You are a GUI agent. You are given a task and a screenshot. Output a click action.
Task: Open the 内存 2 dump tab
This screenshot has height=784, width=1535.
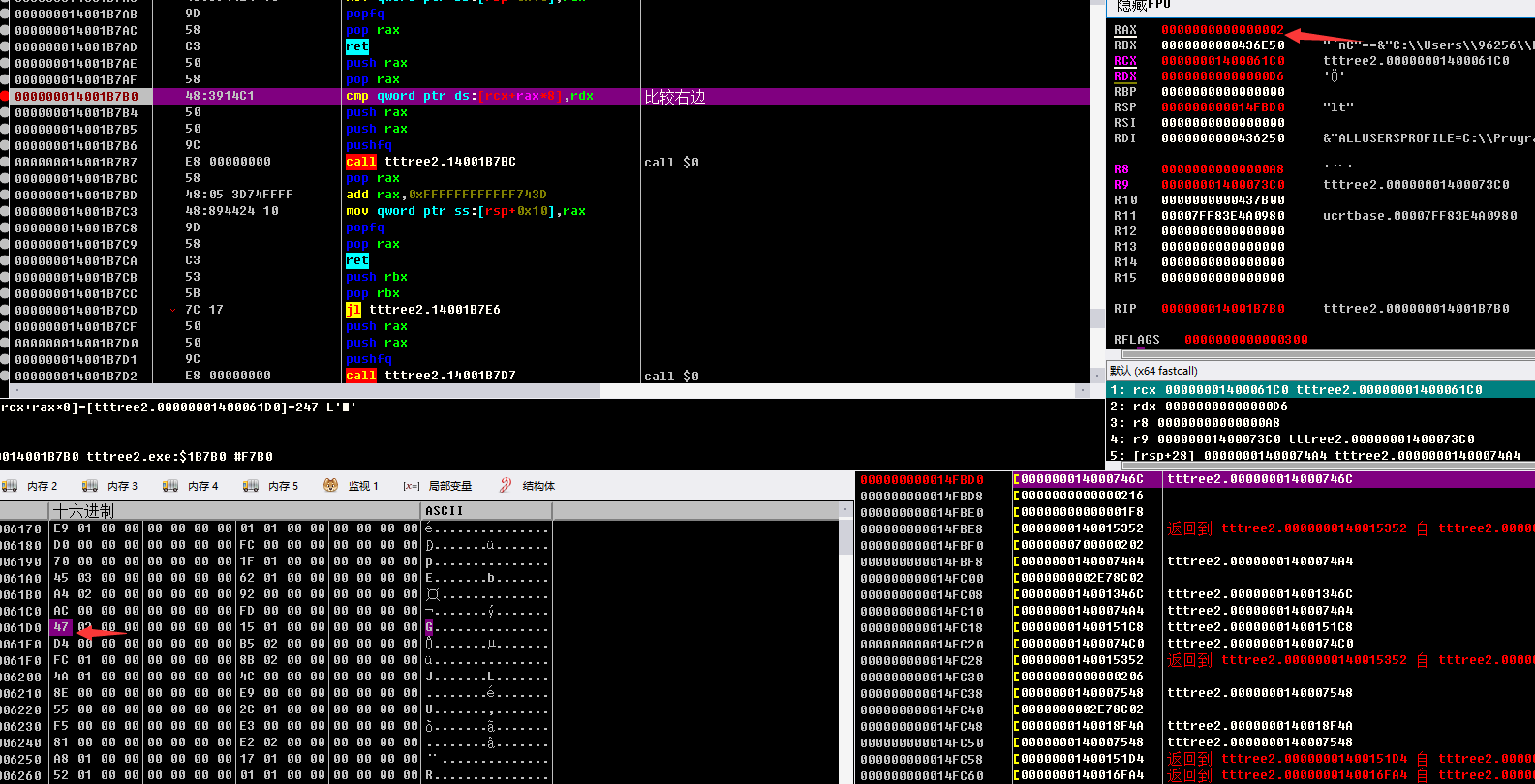31,486
